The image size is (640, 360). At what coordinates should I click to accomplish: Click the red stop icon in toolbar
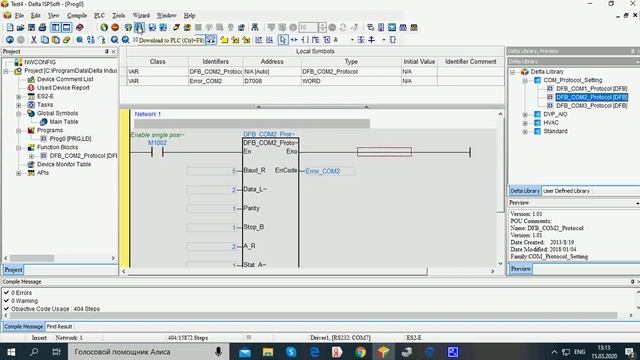tap(115, 27)
